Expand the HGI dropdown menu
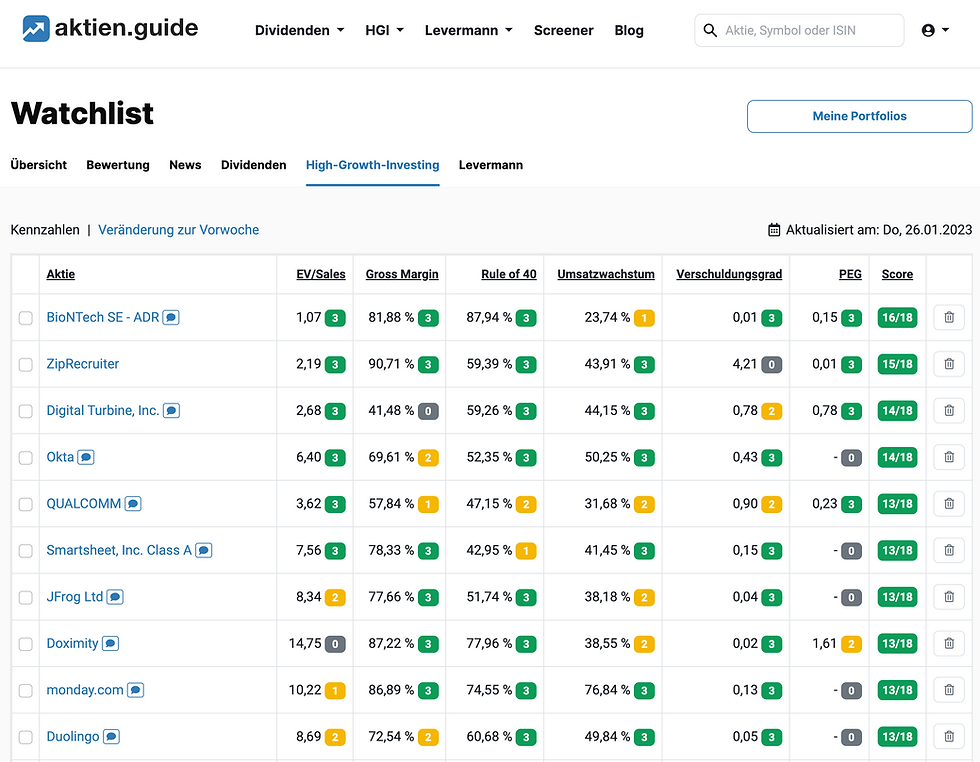 (384, 30)
